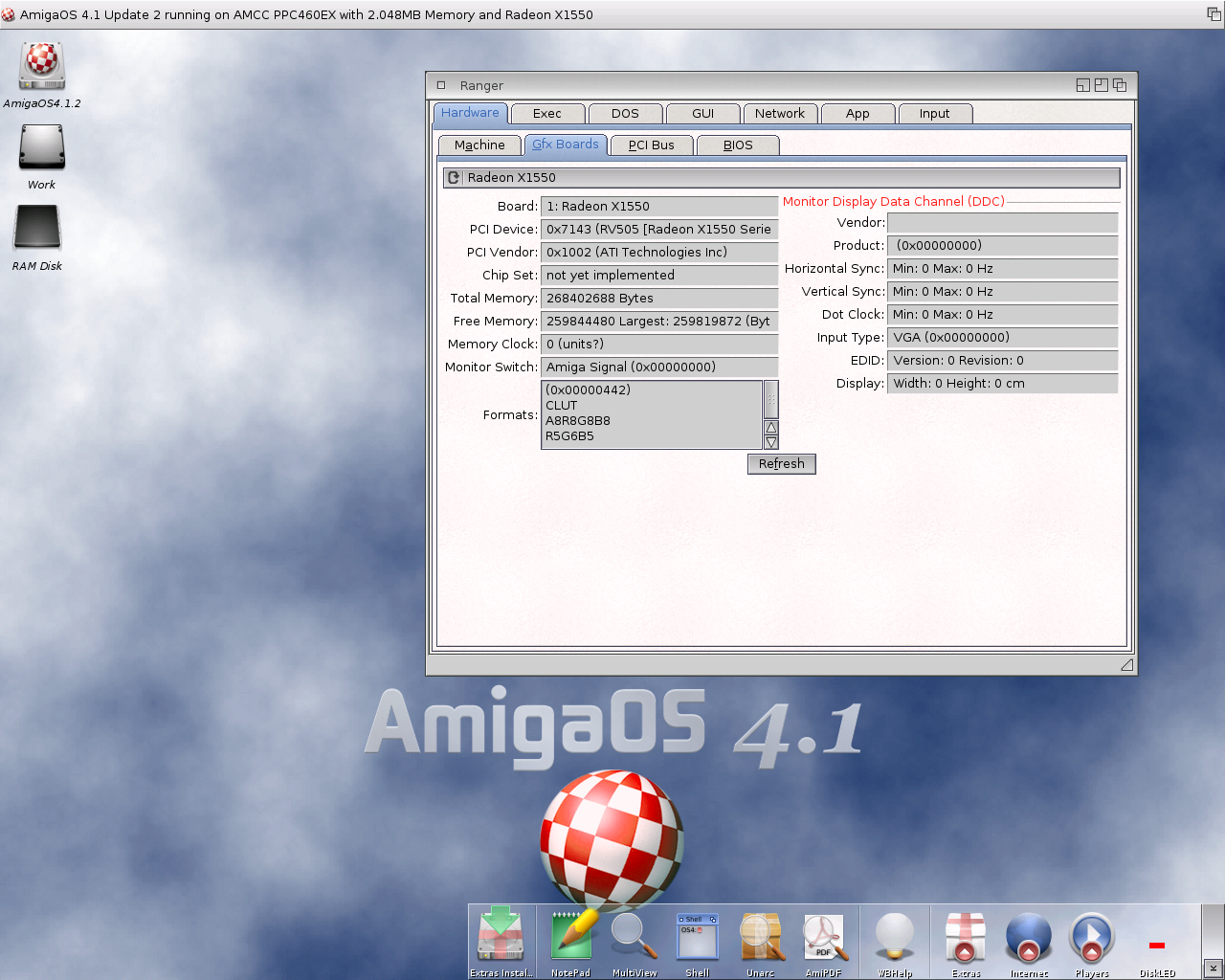Click the Total Memory value 268402688 Bytes
The image size is (1225, 980).
[659, 298]
